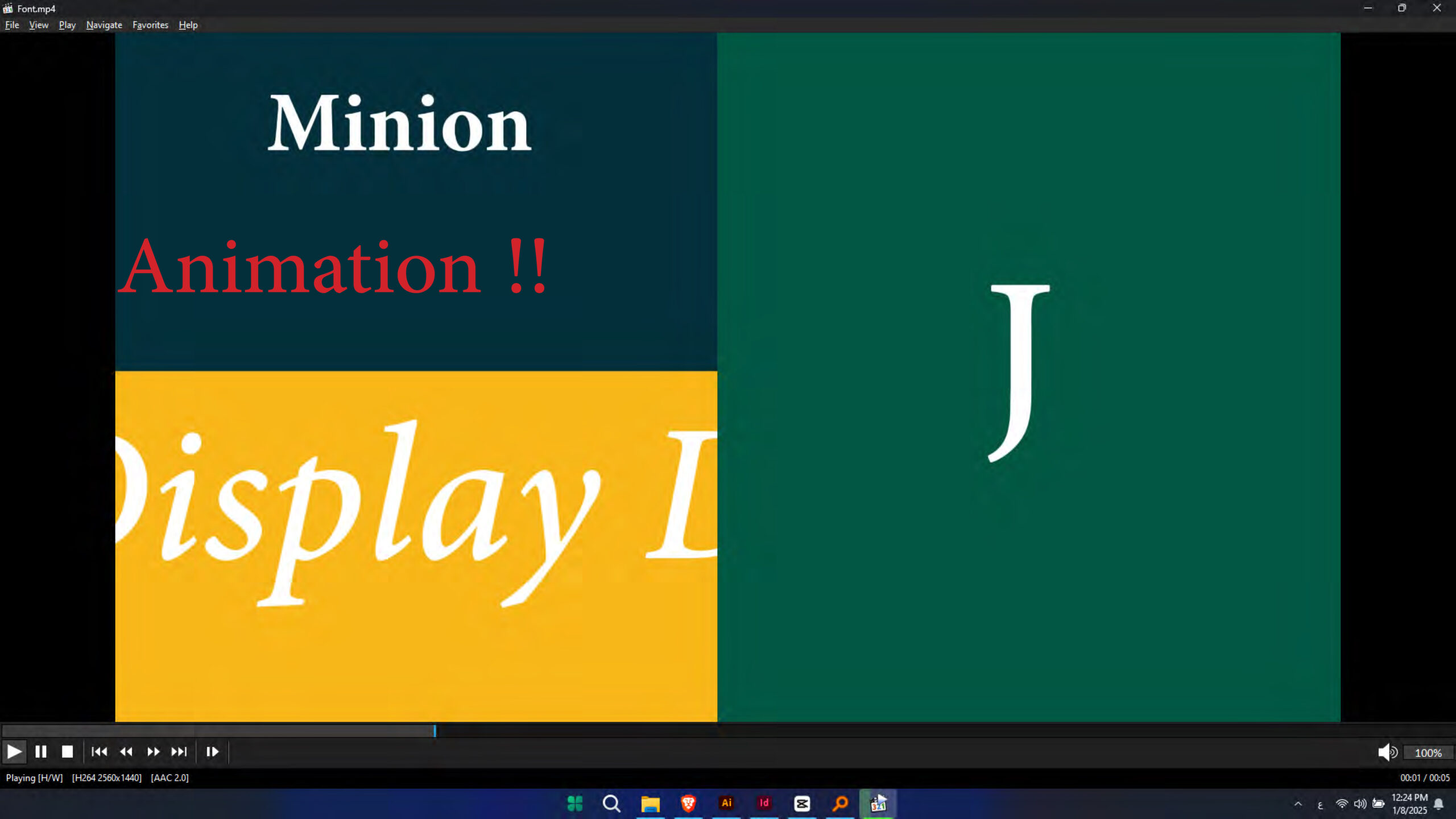Expand the Navigate menu
This screenshot has height=819, width=1456.
pos(104,25)
